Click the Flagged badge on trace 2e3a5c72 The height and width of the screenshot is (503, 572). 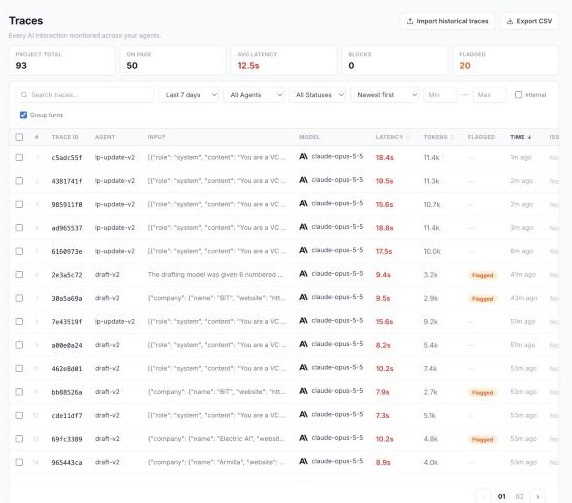(x=482, y=275)
